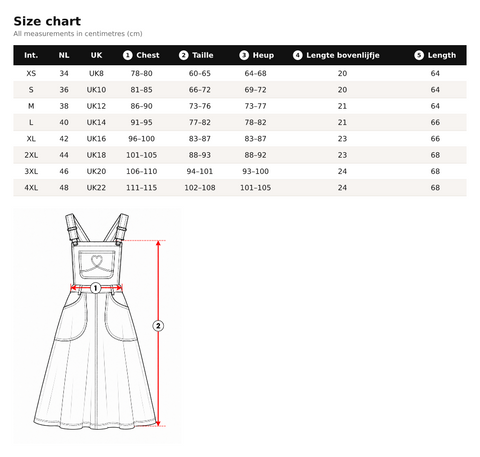The image size is (480, 457).
Task: Click Length value '66' in the L row
Action: pyautogui.click(x=435, y=122)
